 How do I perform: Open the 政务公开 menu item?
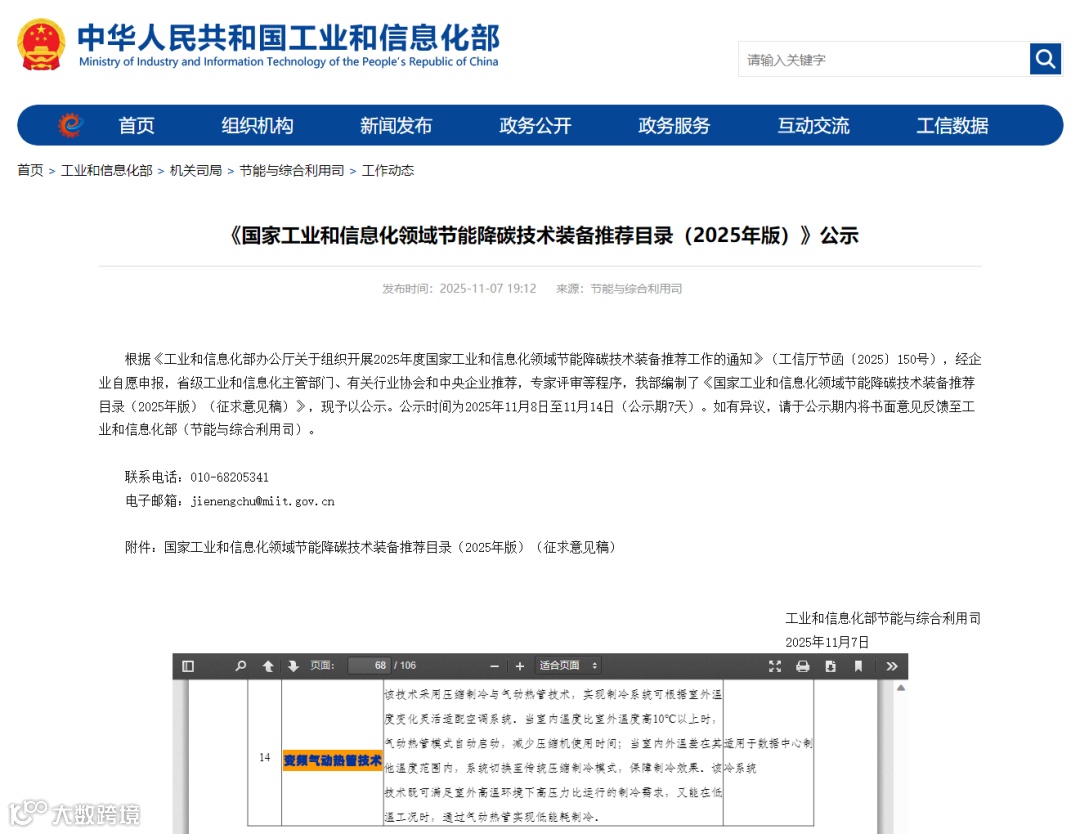click(x=535, y=125)
